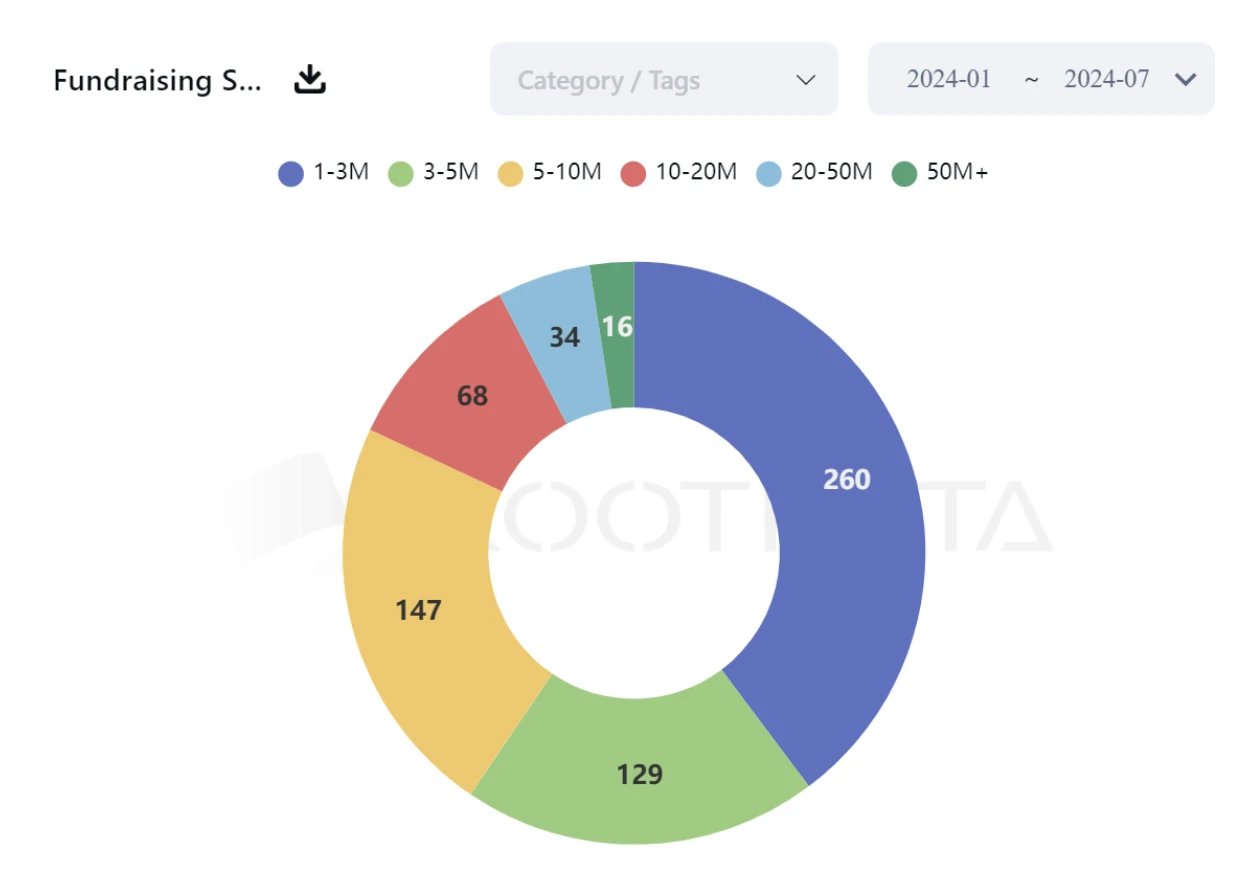Select the 2024-01 start date field
The width and height of the screenshot is (1240, 890).
coord(948,80)
